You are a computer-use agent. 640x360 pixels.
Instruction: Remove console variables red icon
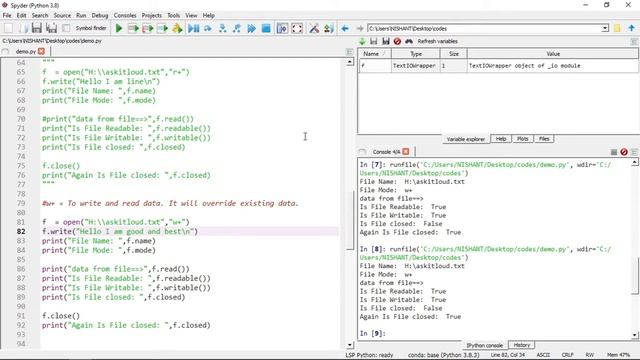point(624,152)
